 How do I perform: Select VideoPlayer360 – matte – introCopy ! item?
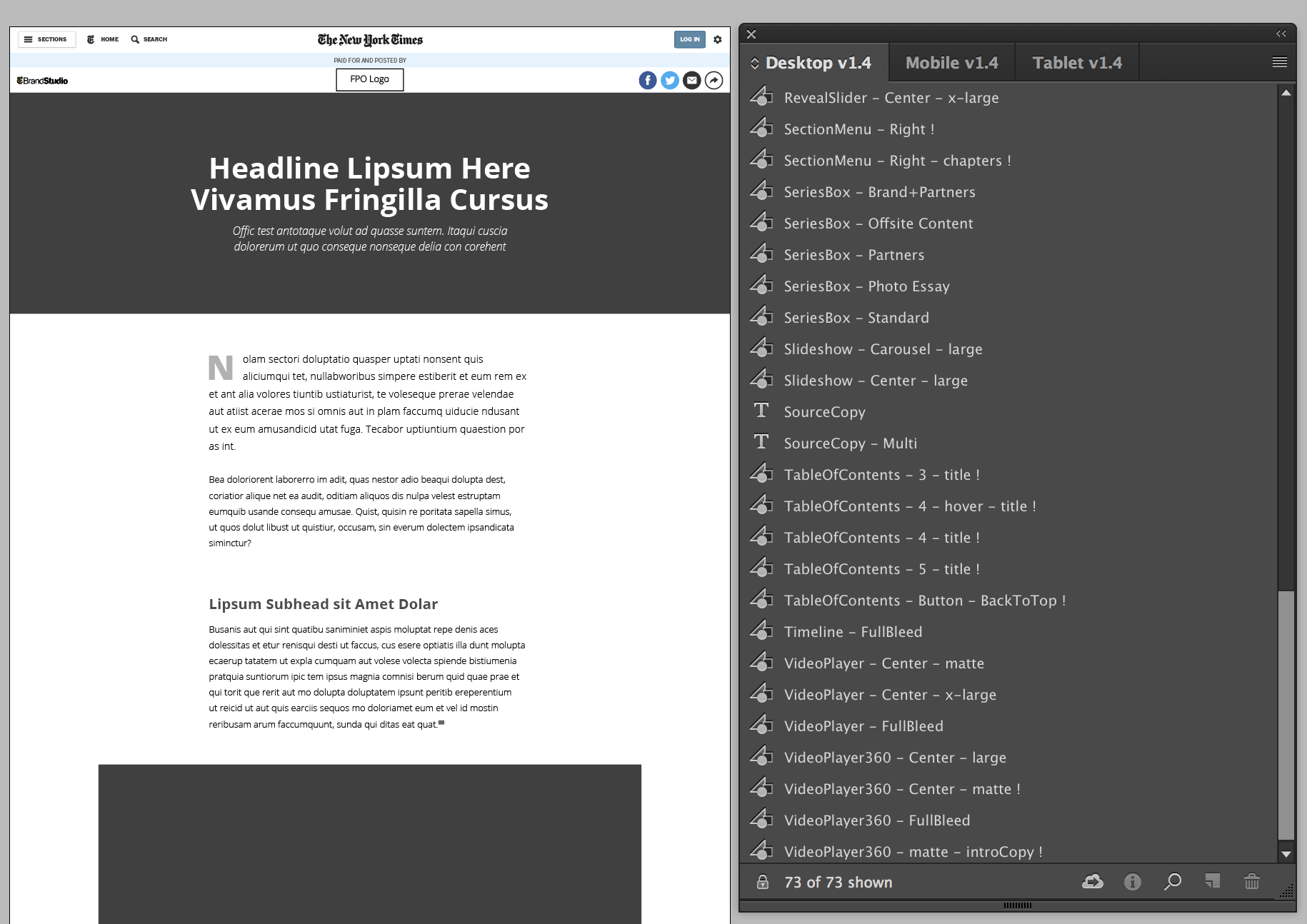point(1007,852)
